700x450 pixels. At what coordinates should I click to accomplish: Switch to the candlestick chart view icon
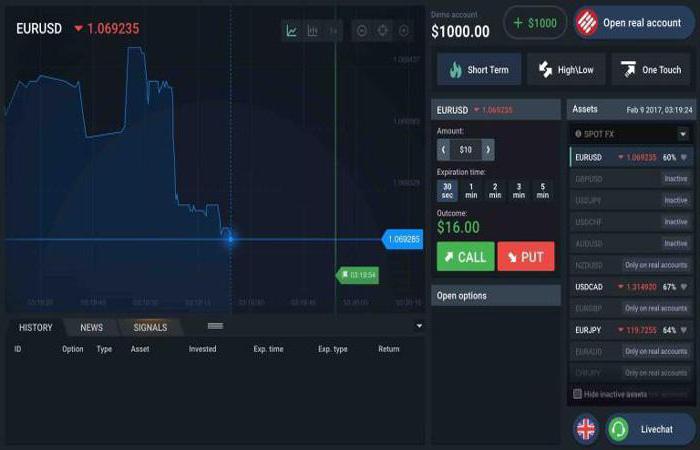click(x=333, y=31)
